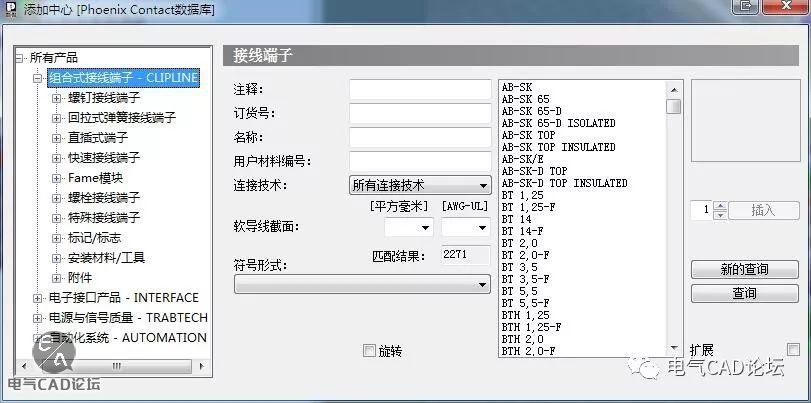Select 螺钉接线端子 in the tree

[104, 98]
